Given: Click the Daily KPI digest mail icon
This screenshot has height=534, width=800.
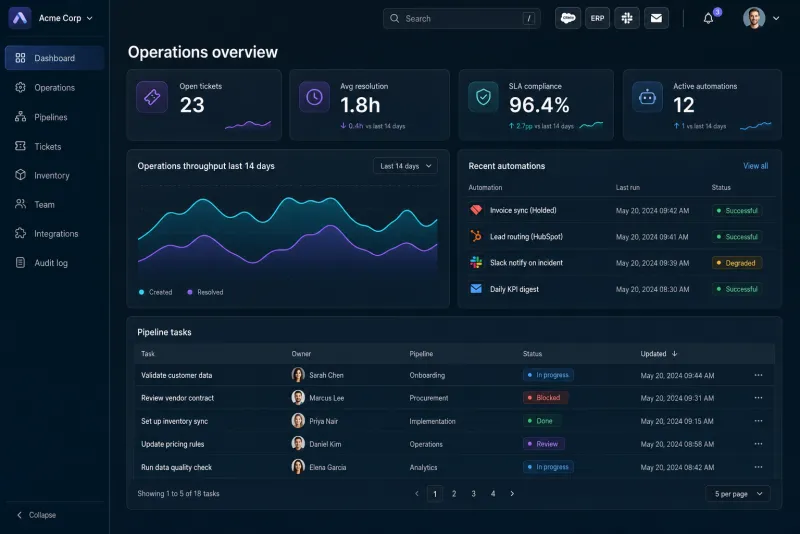Looking at the screenshot, I should 476,289.
